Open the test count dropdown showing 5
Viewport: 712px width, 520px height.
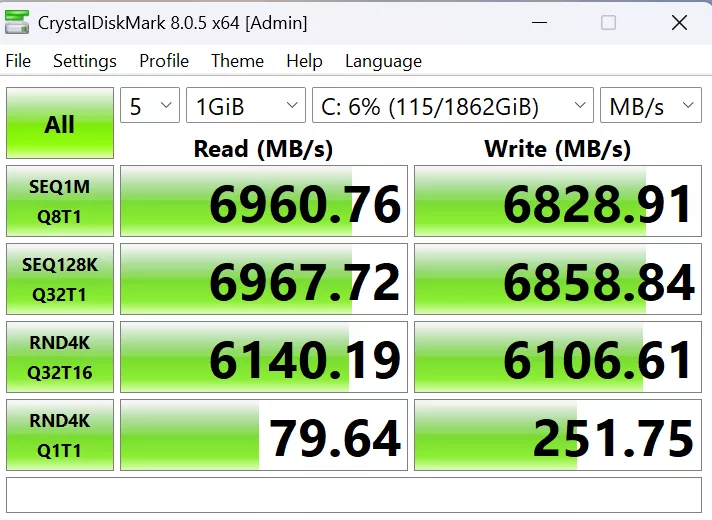(x=150, y=105)
